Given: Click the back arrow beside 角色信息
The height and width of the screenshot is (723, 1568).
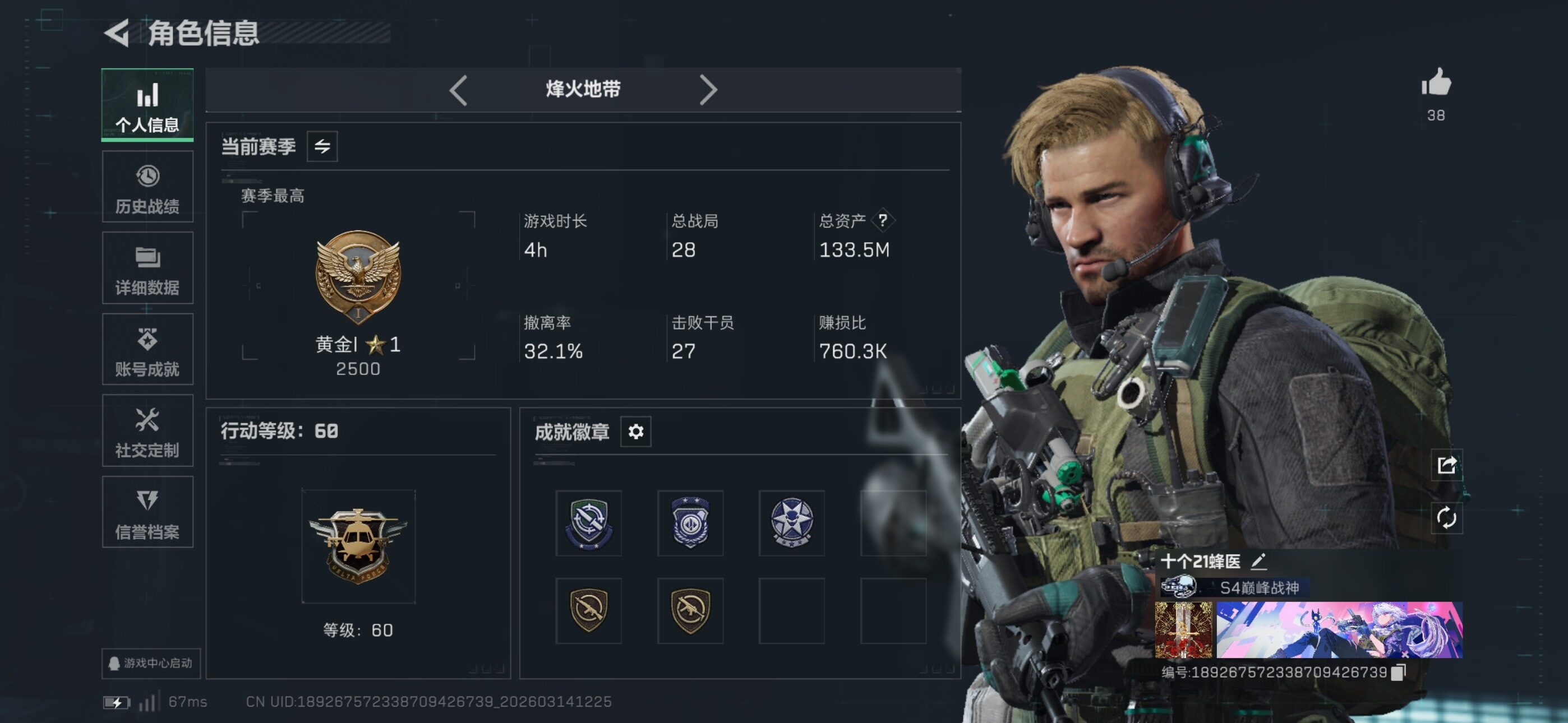Looking at the screenshot, I should click(117, 33).
